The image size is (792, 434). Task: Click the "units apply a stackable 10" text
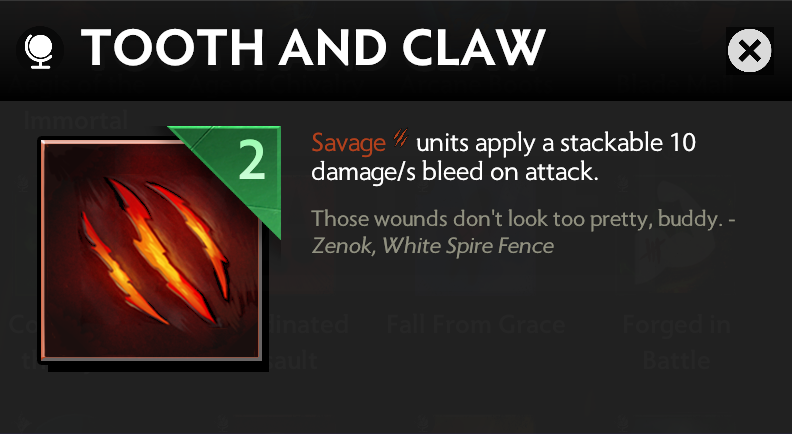(556, 143)
